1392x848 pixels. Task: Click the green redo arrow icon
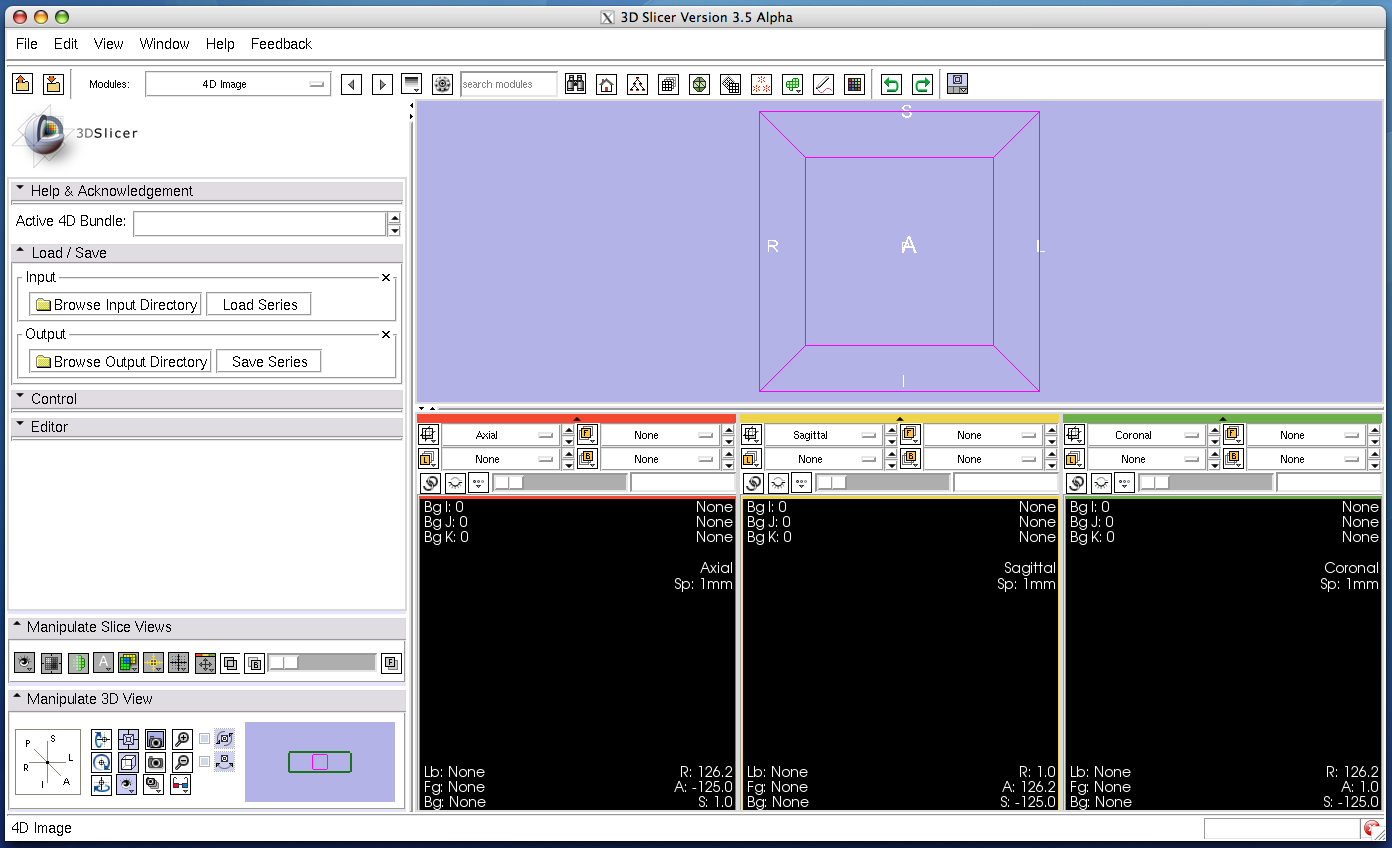click(922, 85)
